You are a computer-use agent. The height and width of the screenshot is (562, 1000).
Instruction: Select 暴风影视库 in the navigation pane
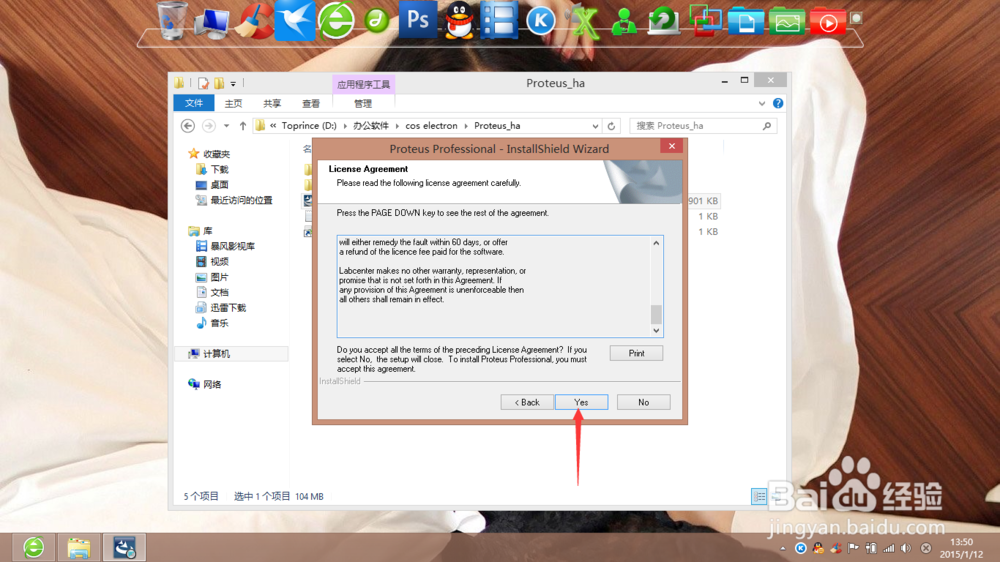(x=233, y=246)
